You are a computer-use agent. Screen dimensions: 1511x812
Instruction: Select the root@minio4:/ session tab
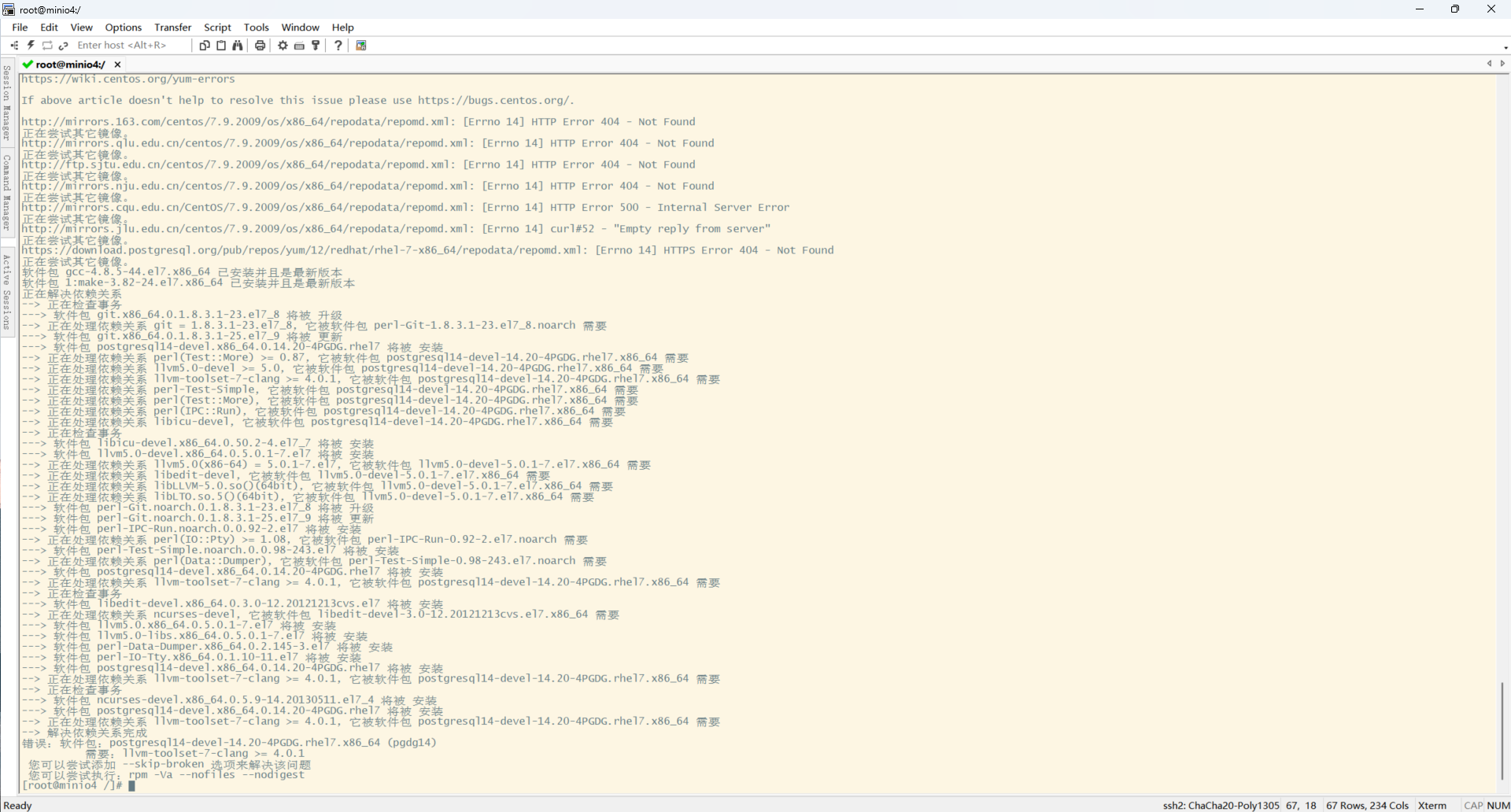coord(71,65)
